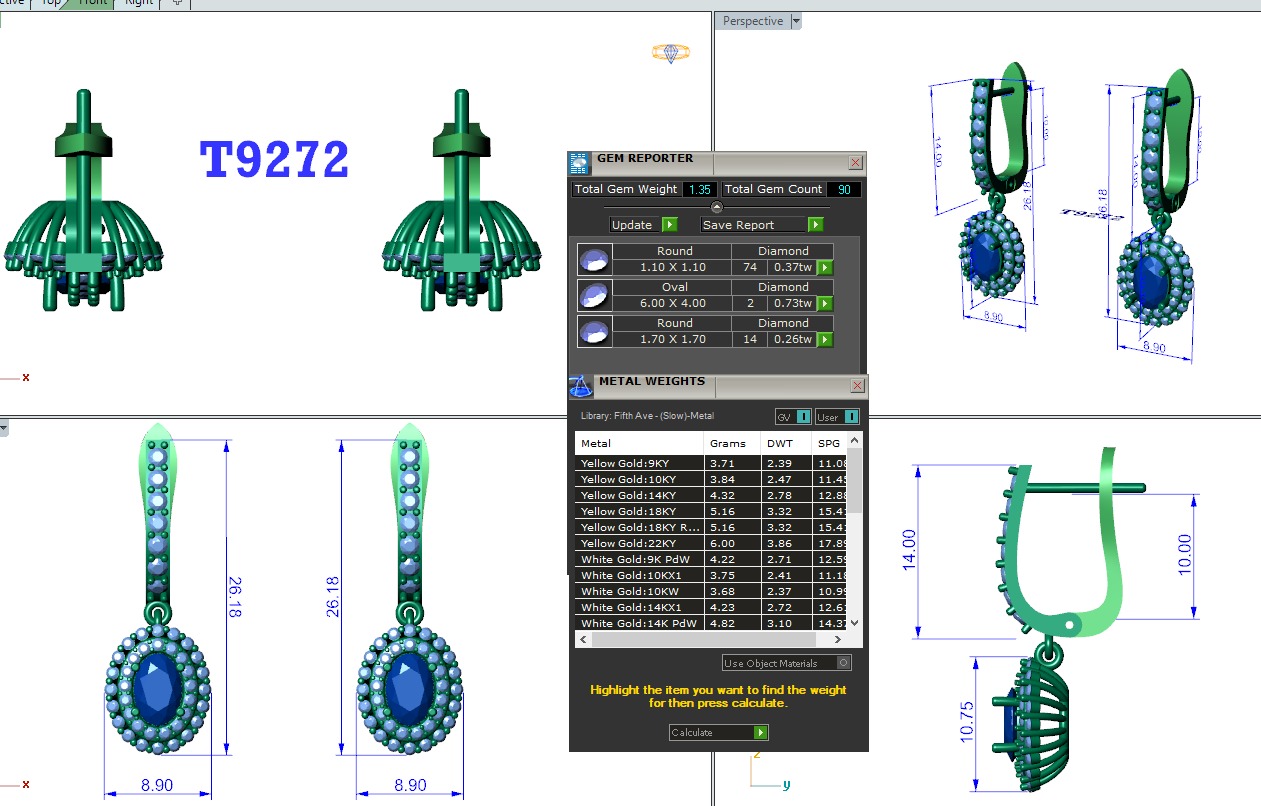Open the Save Report dropdown

[816, 225]
